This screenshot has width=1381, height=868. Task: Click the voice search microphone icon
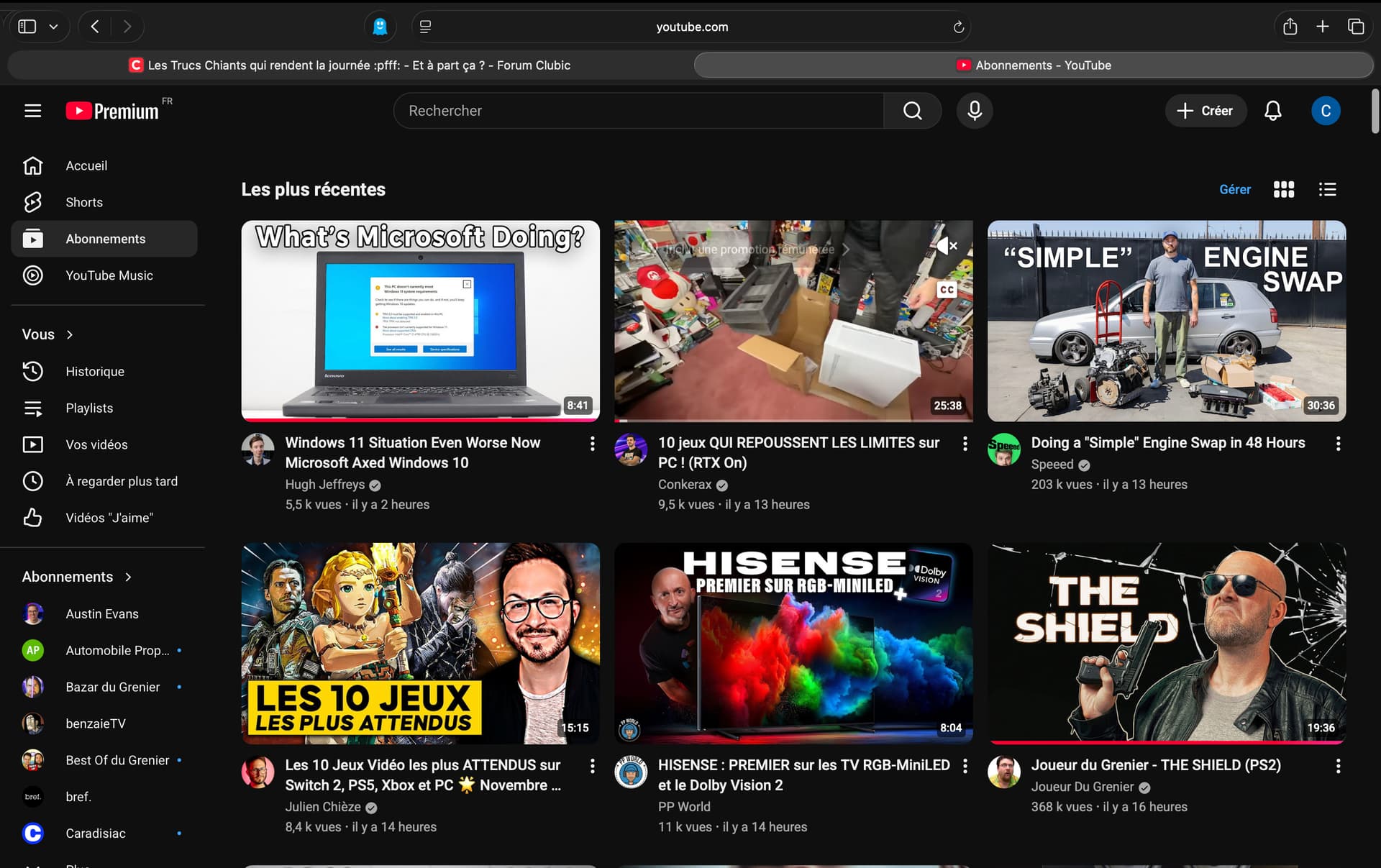975,111
